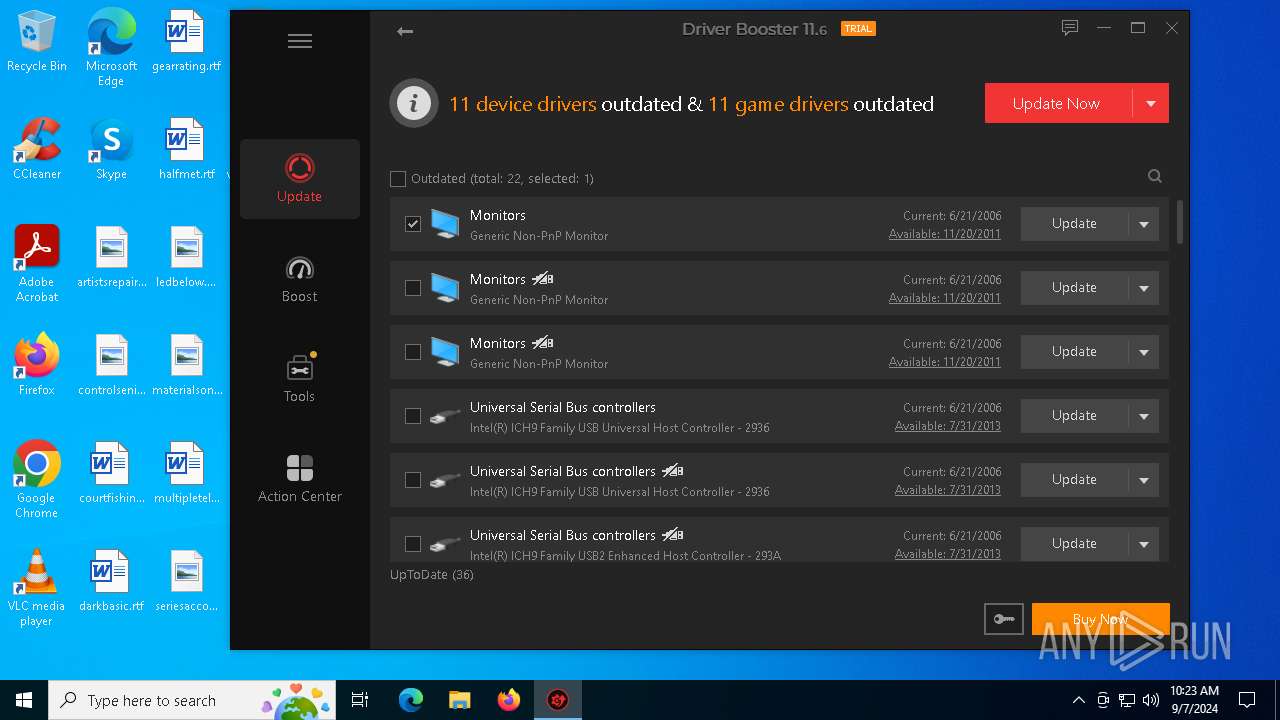The width and height of the screenshot is (1280, 720).
Task: Select CCleaner desktop shortcut
Action: [x=37, y=148]
